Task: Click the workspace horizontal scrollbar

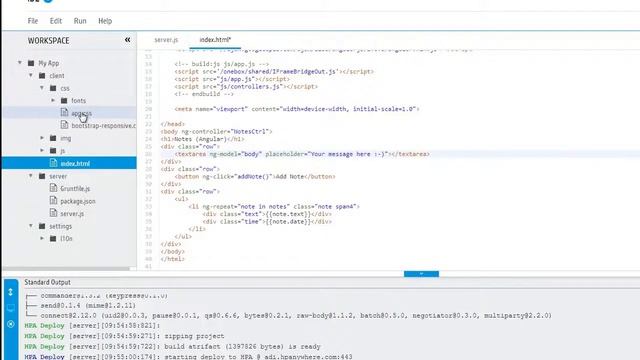Action: pyautogui.click(x=66, y=269)
